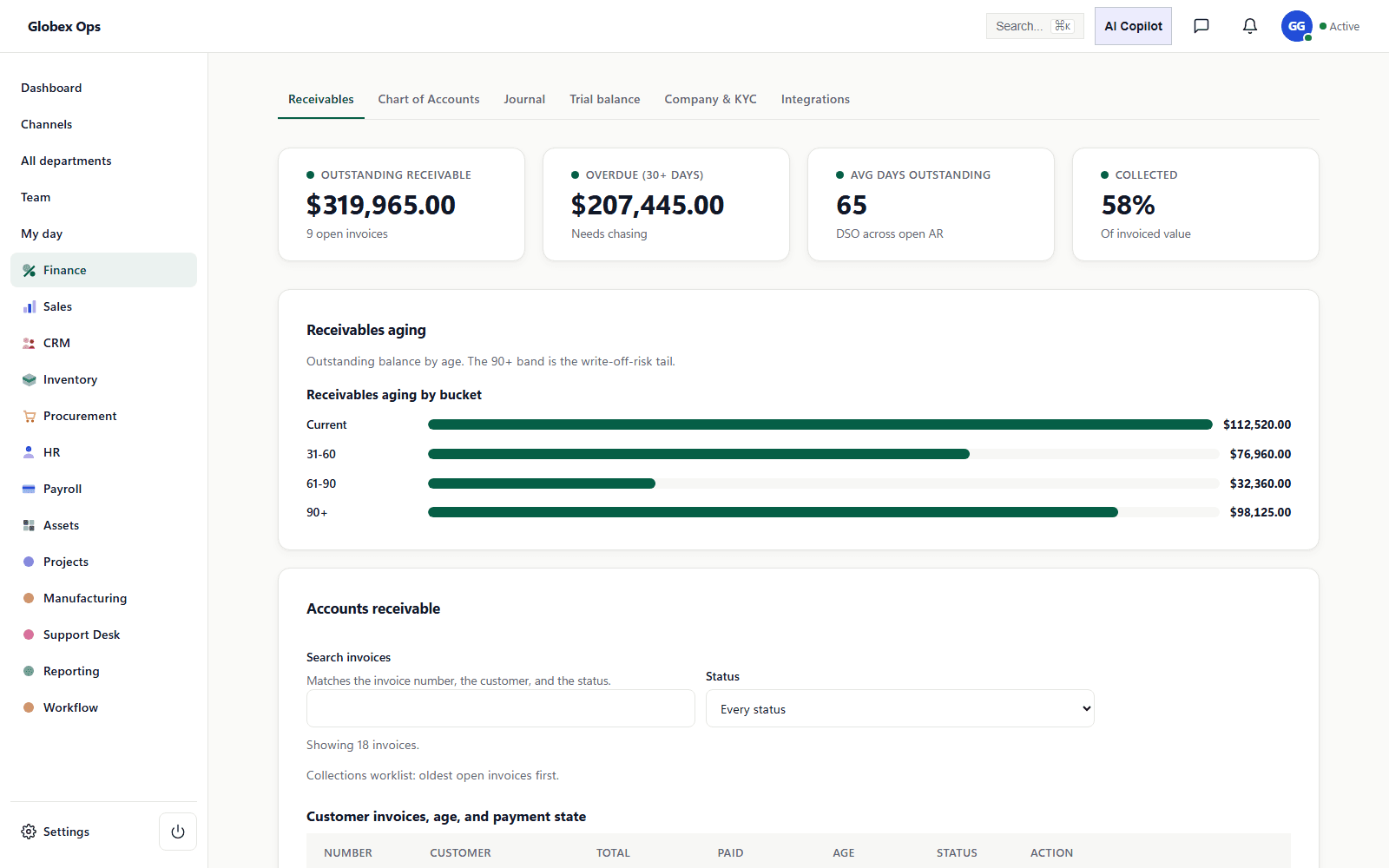Click the TOTAL column header

click(613, 853)
